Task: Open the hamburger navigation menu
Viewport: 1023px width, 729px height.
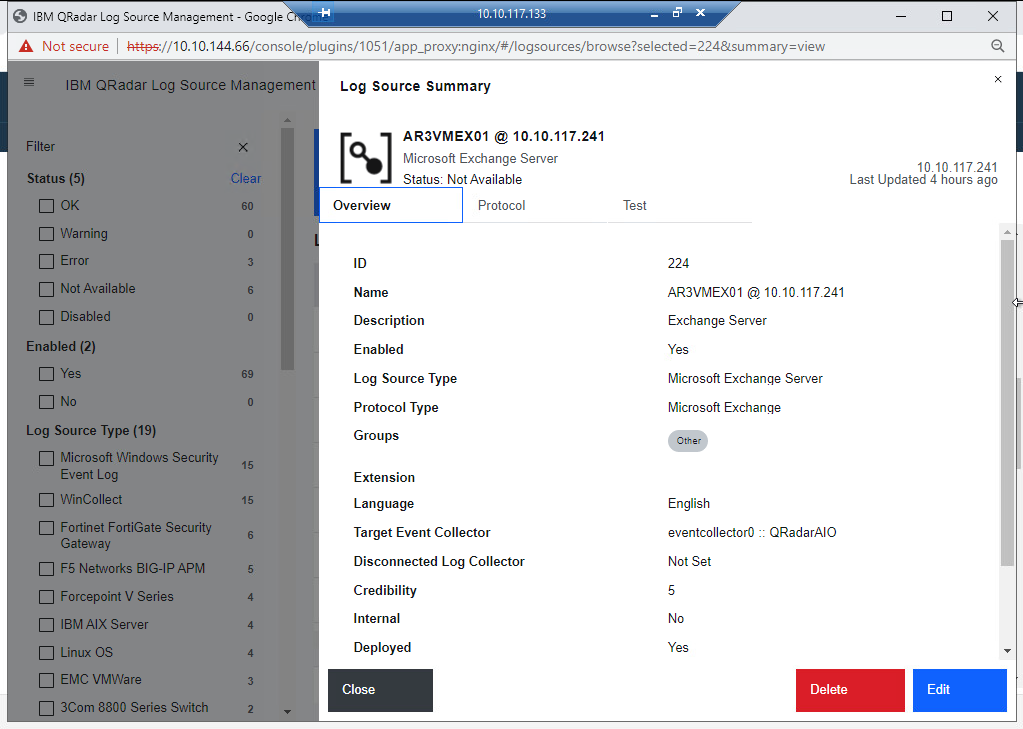Action: click(29, 82)
